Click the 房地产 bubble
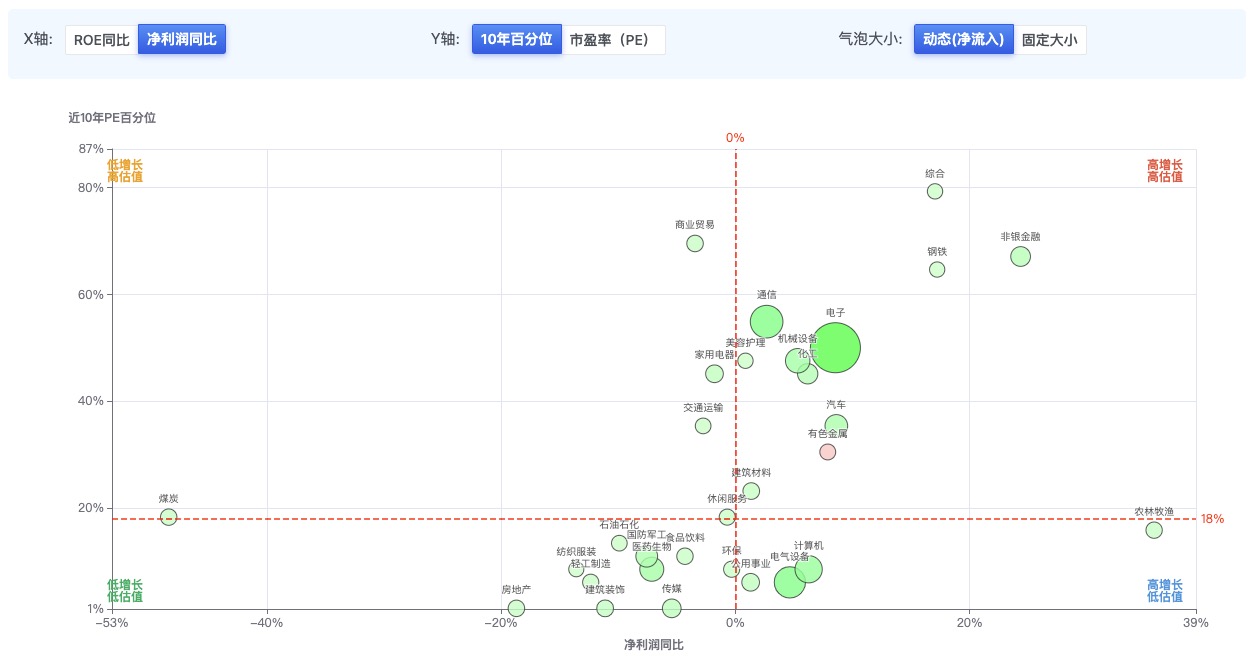Screen dimensions: 1253x667 click(516, 608)
